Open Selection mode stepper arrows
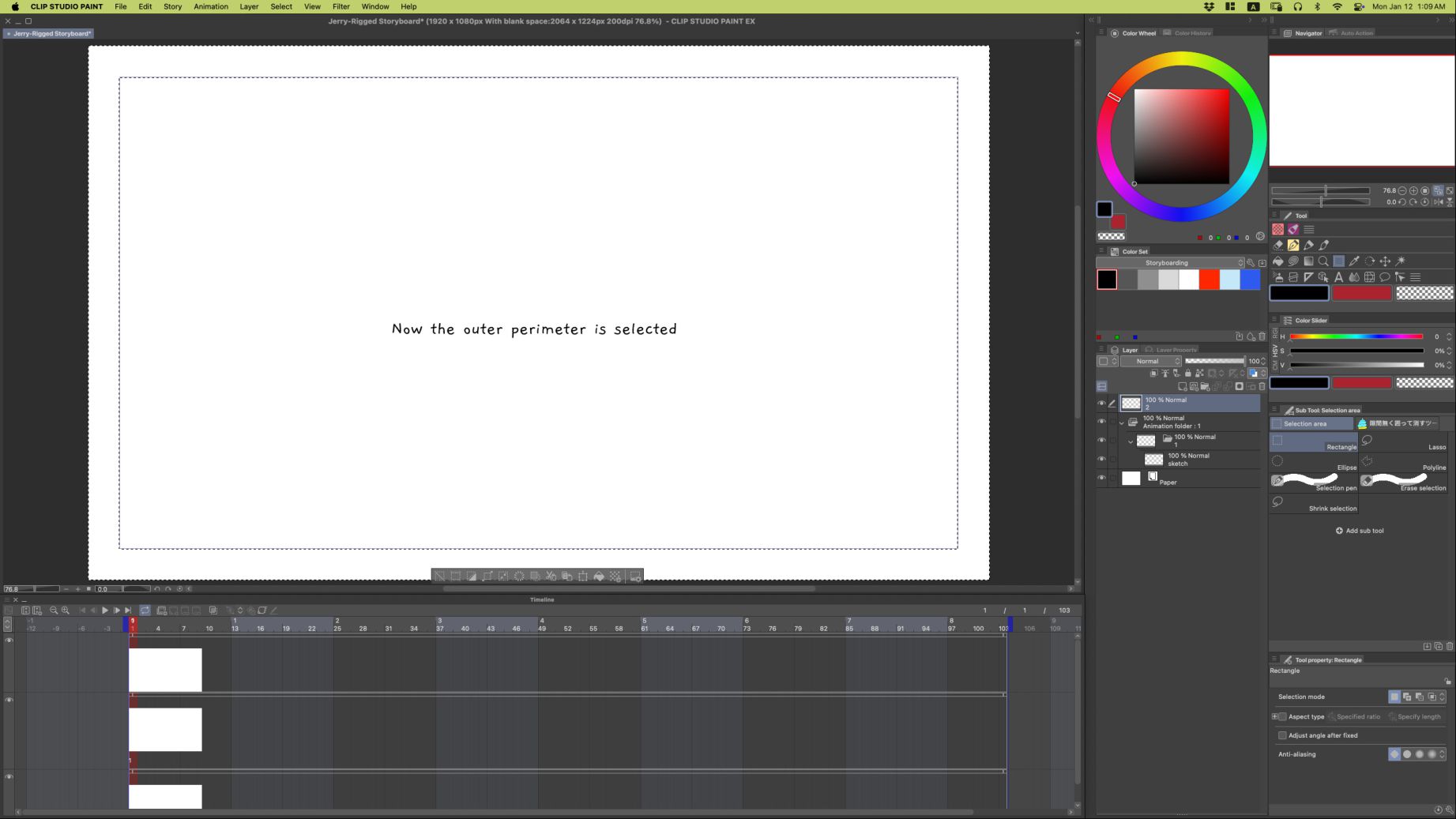Screen dimensions: 1456x819 (1443, 697)
